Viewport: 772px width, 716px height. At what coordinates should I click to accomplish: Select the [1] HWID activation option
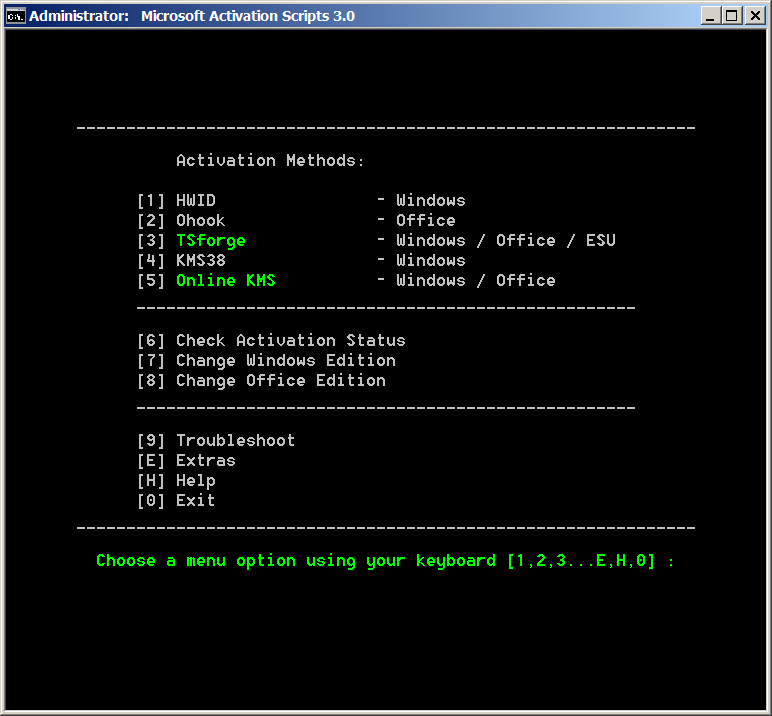[x=195, y=201]
